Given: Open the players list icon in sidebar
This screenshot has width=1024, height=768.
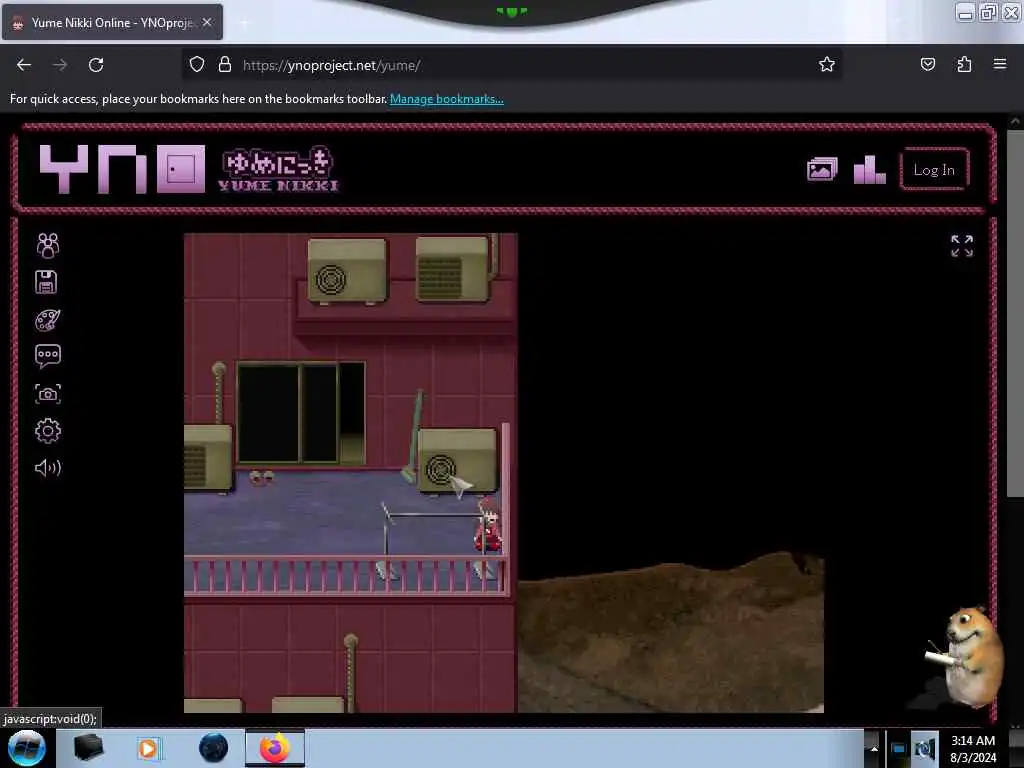Looking at the screenshot, I should click(48, 246).
